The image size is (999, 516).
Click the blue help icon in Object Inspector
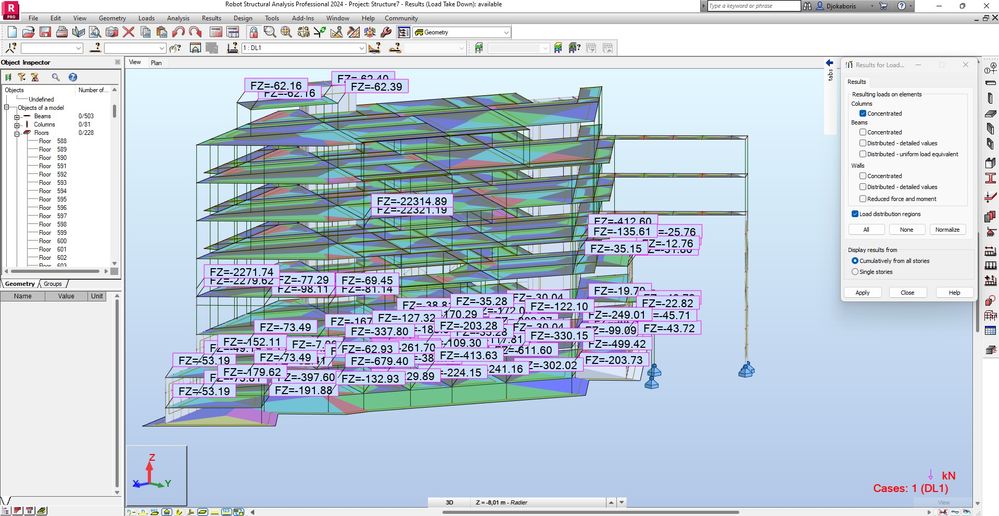tap(73, 77)
